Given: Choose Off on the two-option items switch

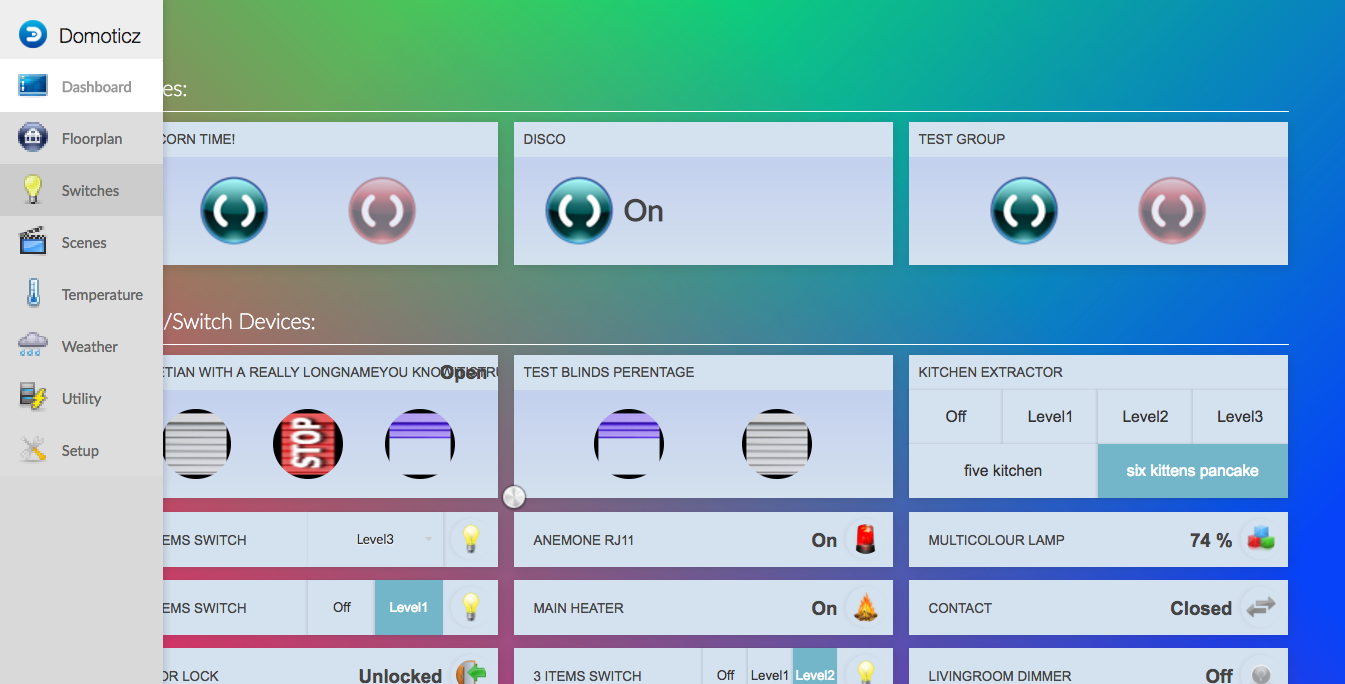Looking at the screenshot, I should click(x=342, y=608).
